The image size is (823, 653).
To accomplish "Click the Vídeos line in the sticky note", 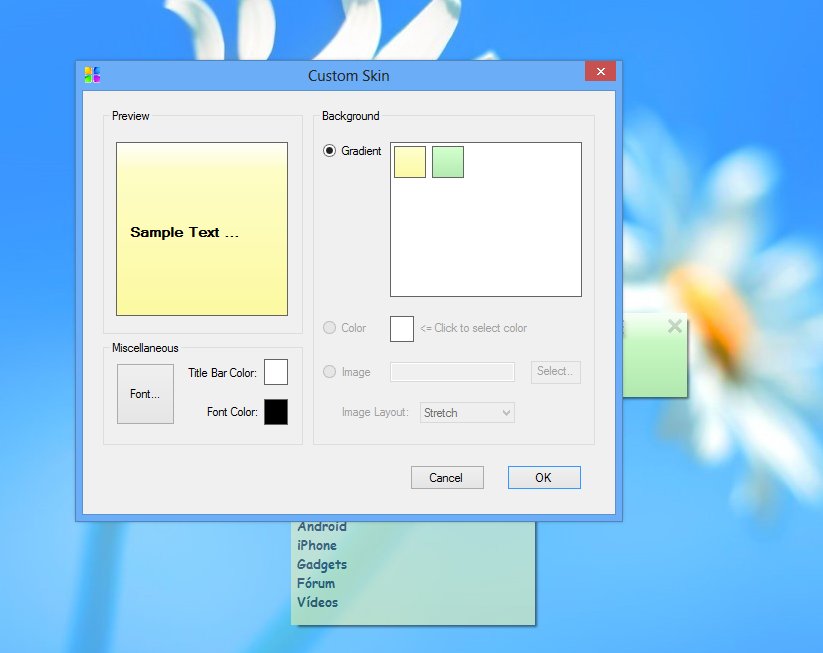I will pyautogui.click(x=318, y=603).
